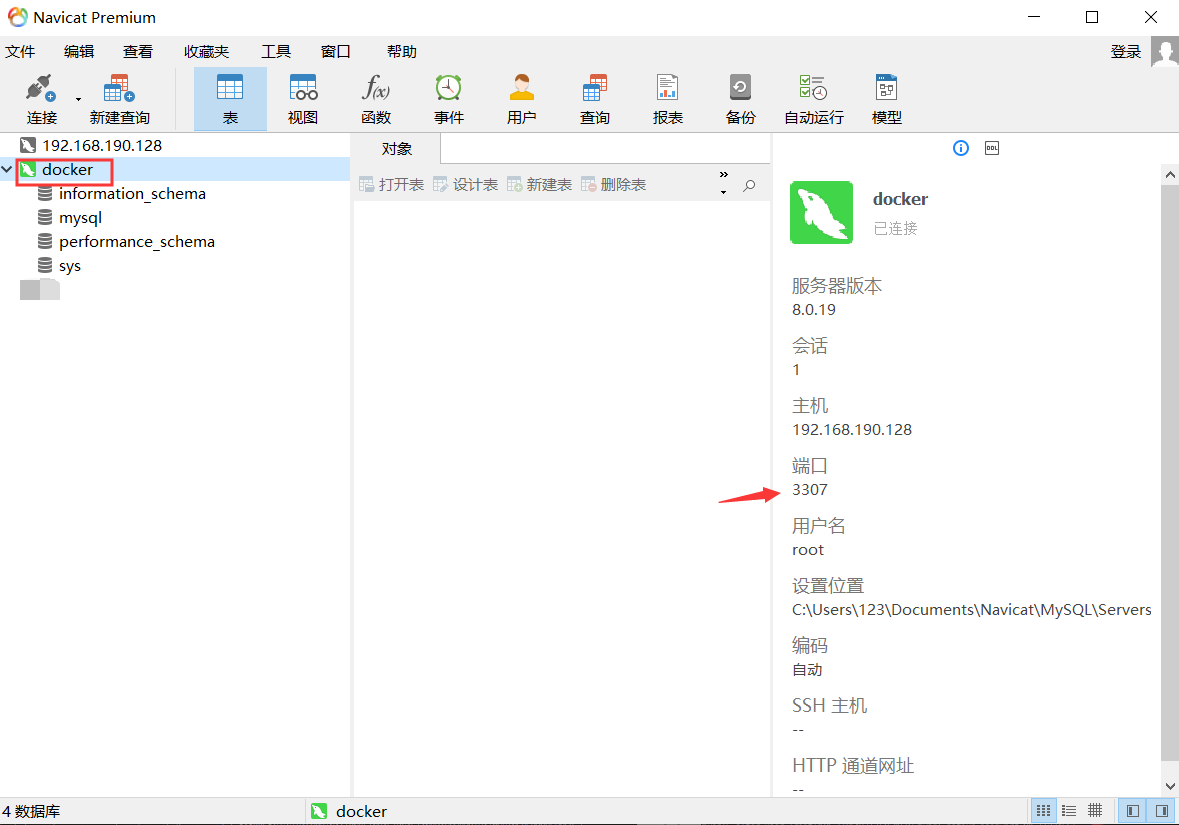Click the encoding value 自动
The height and width of the screenshot is (825, 1179).
tap(807, 670)
